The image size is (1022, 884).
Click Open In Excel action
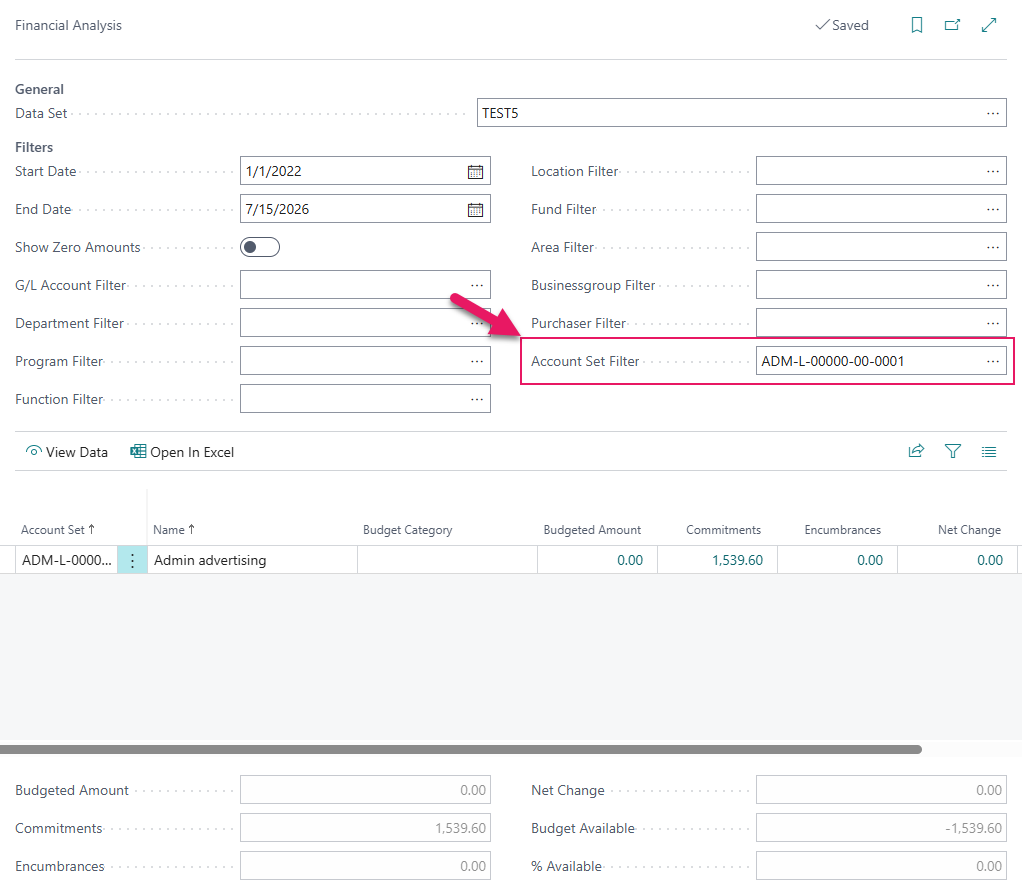click(182, 452)
